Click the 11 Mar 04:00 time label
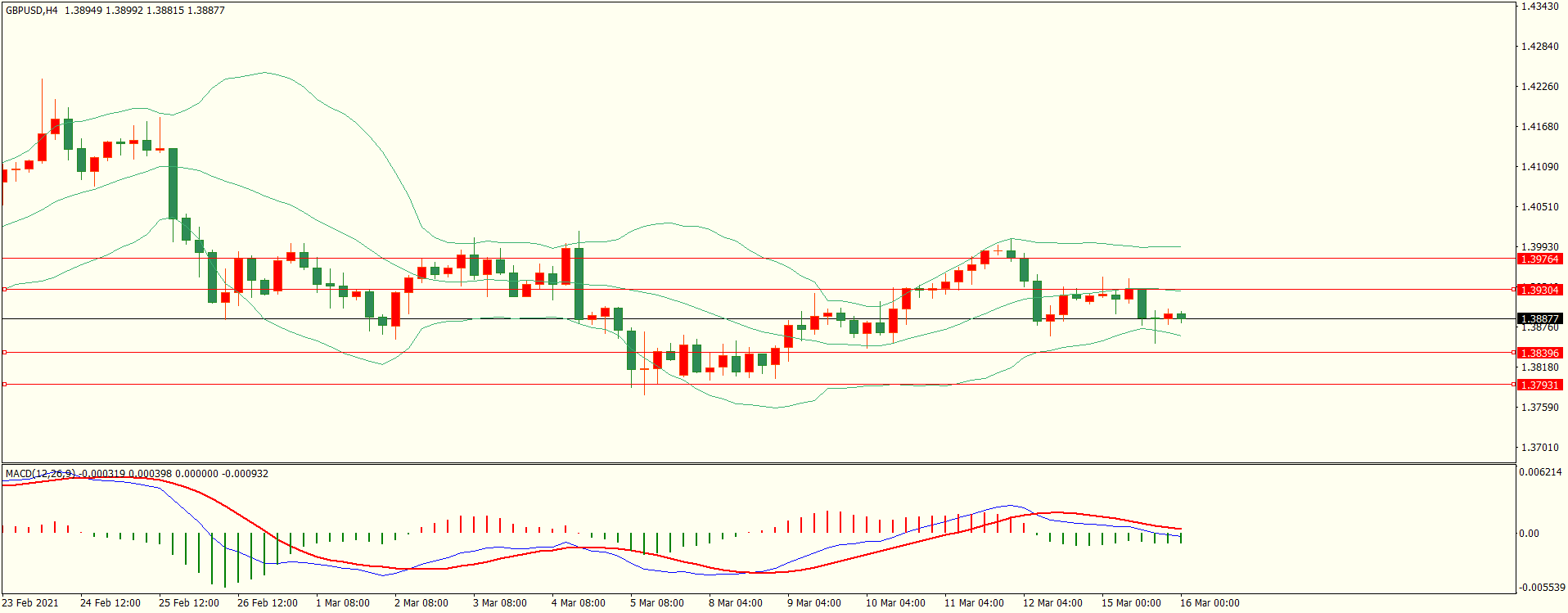This screenshot has height=613, width=1568. click(975, 603)
